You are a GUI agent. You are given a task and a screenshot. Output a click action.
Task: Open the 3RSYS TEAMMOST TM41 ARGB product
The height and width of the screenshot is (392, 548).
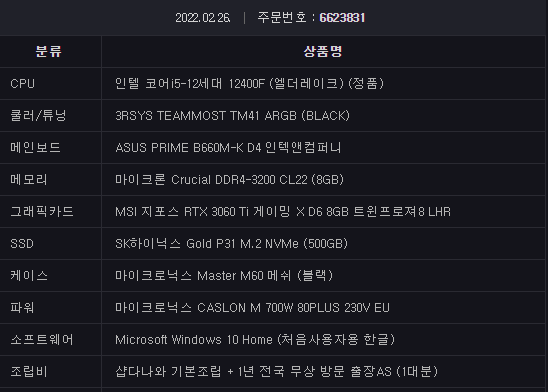click(x=232, y=115)
